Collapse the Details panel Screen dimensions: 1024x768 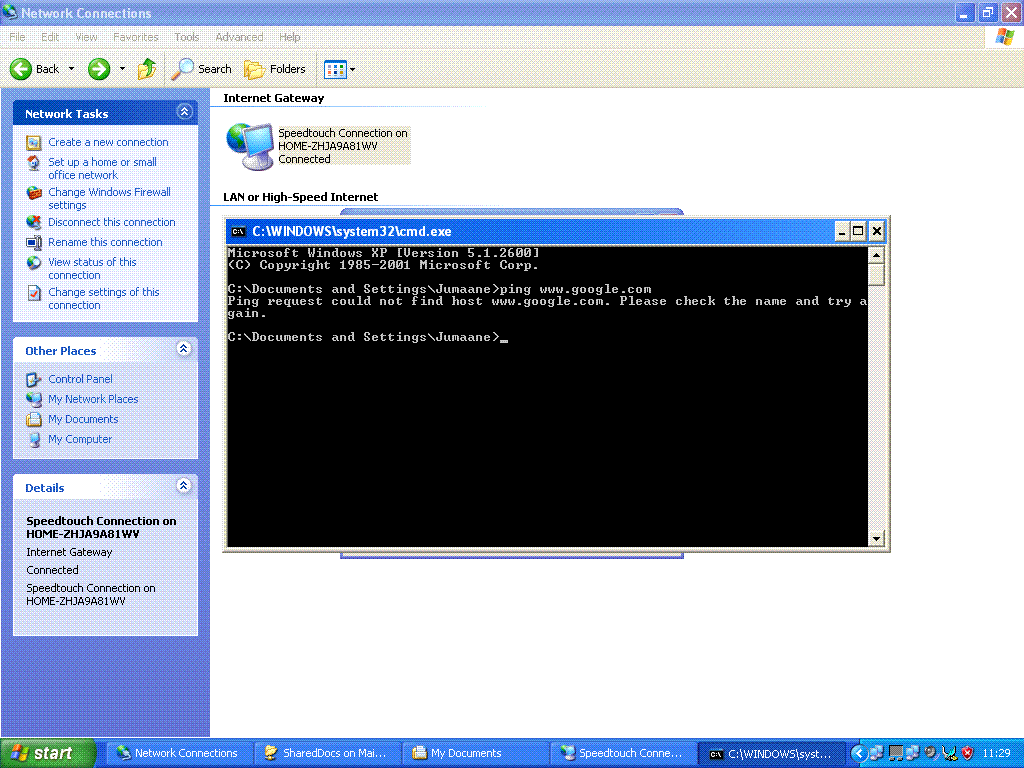point(184,487)
